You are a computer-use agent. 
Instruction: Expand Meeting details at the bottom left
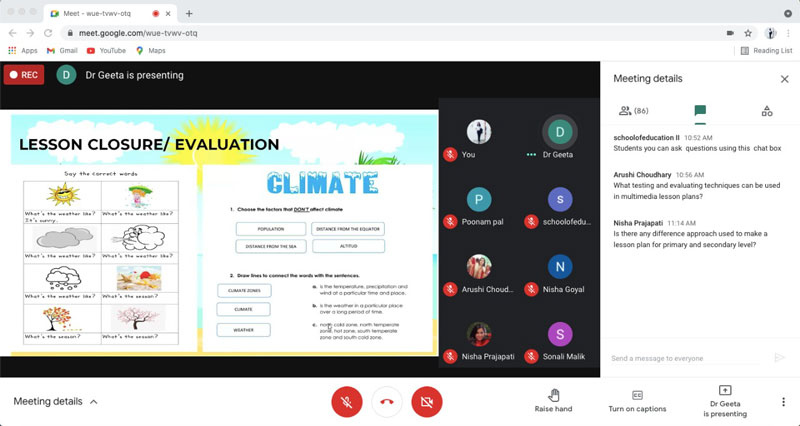[56, 401]
